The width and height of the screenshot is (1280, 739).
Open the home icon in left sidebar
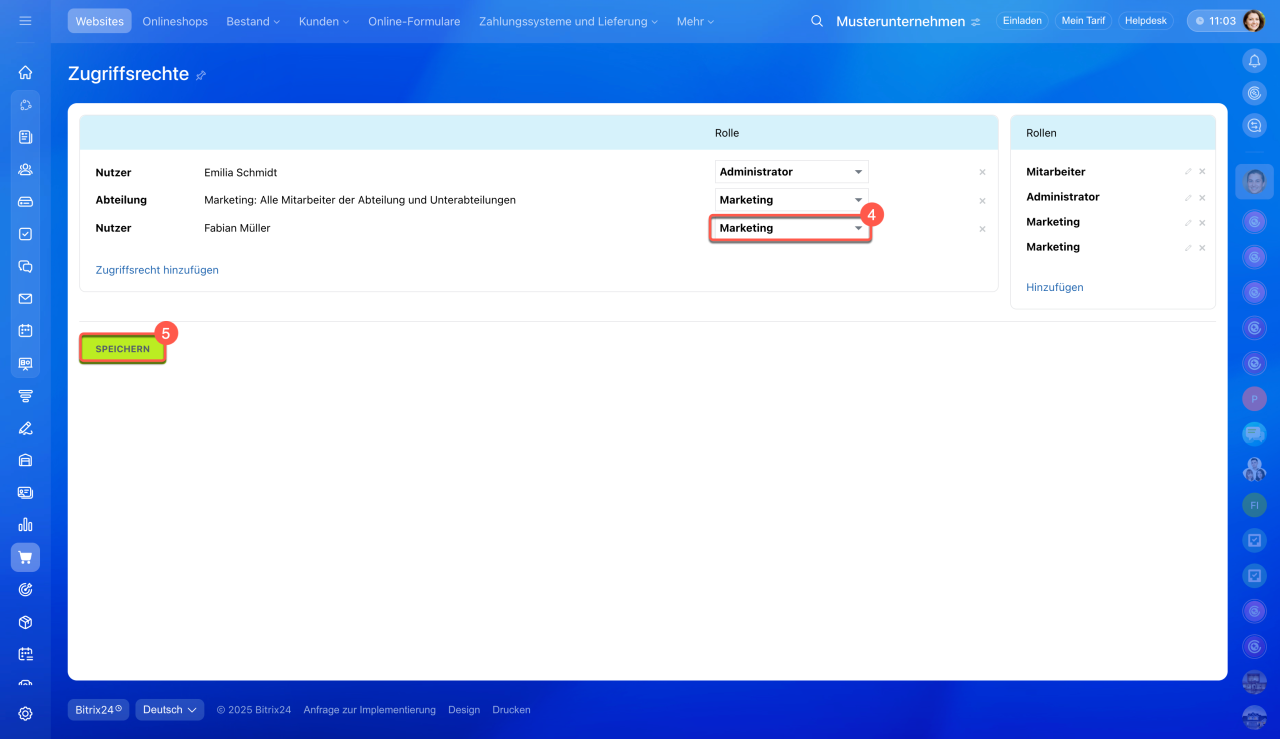(x=25, y=72)
